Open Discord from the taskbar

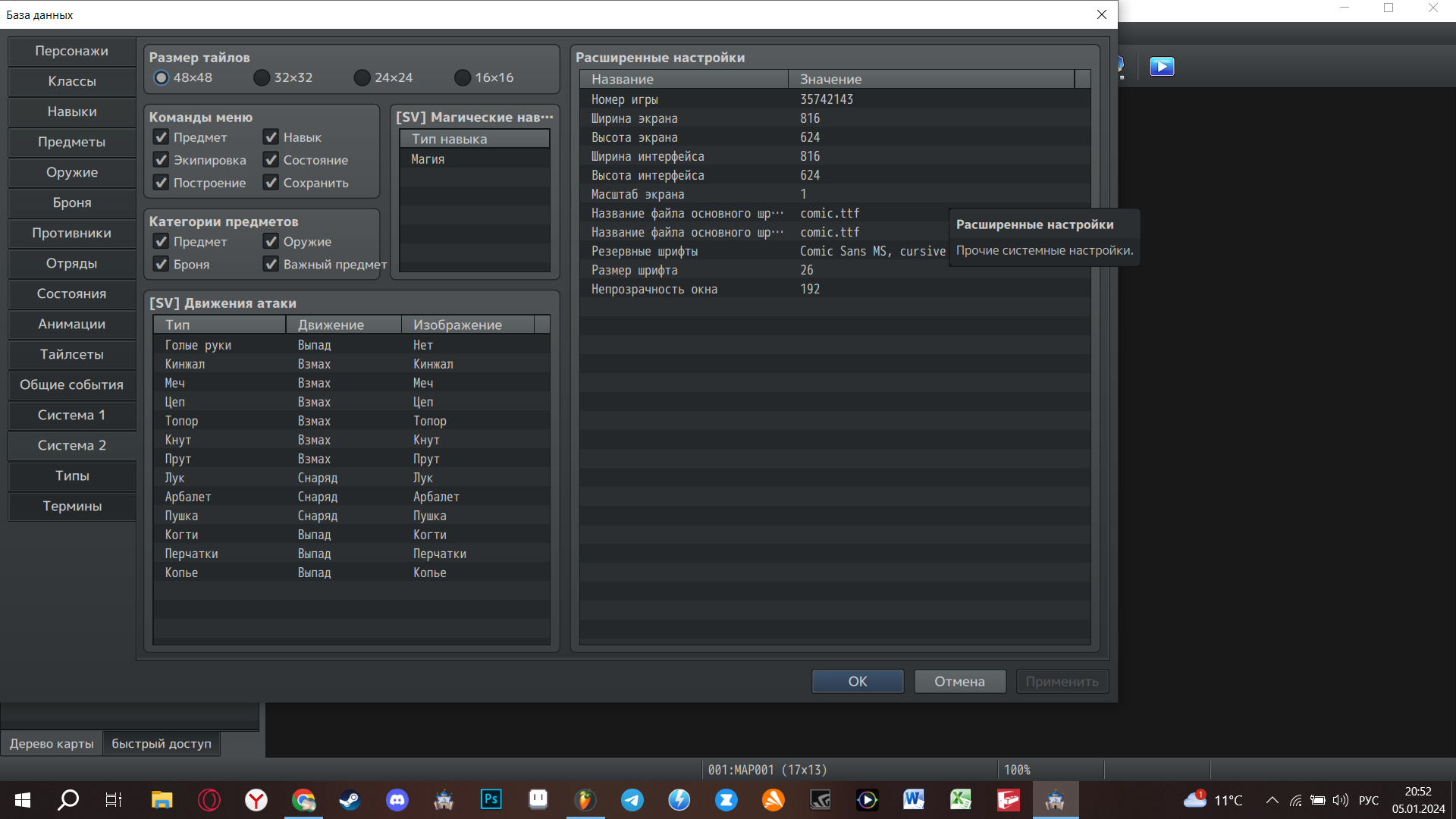[397, 799]
